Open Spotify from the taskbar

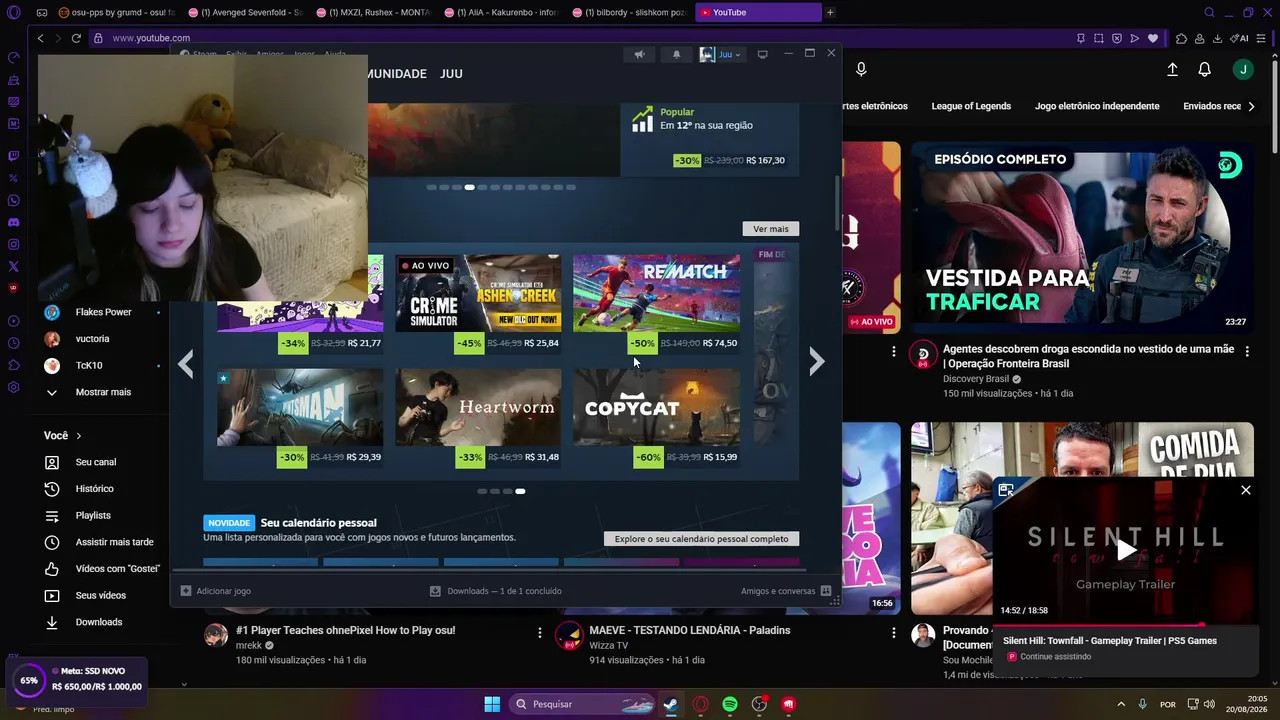(730, 704)
